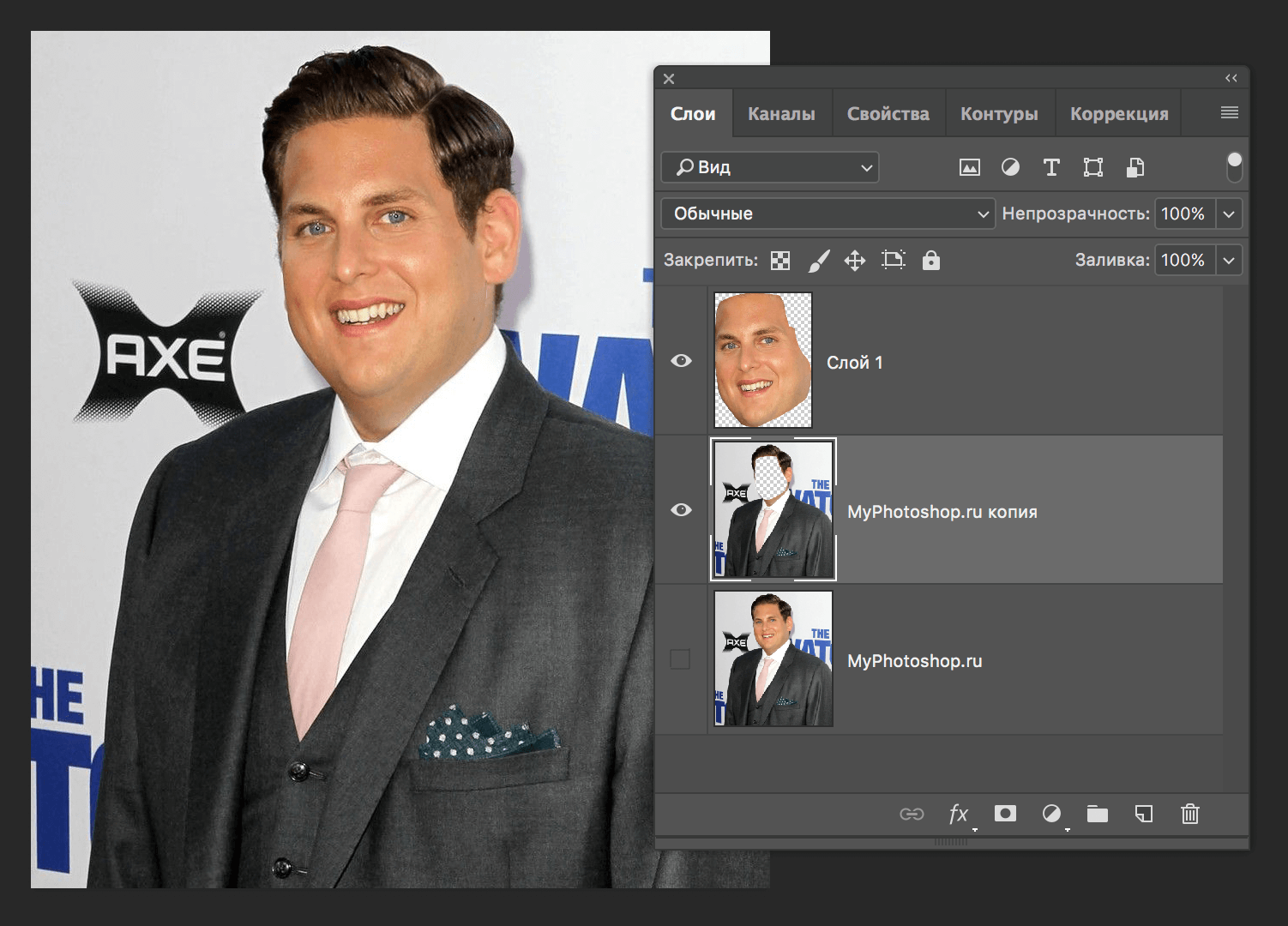The image size is (1288, 926).
Task: Open the Обычные blend mode dropdown
Action: 828,213
